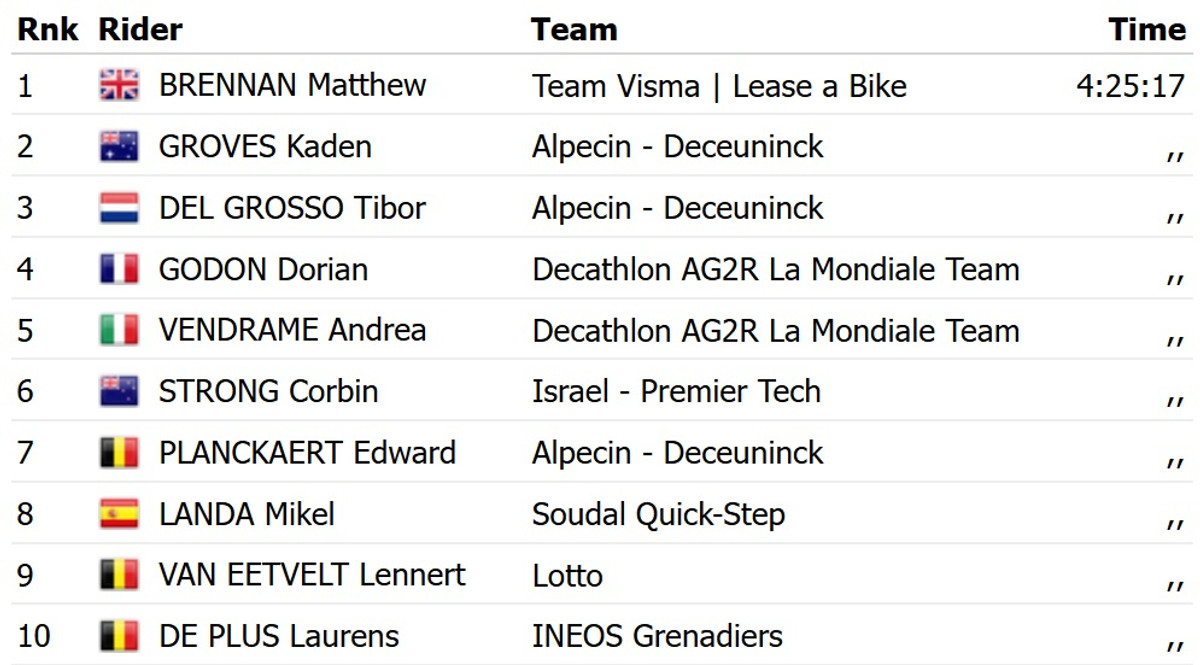
Task: Click the Team column header
Action: [574, 30]
